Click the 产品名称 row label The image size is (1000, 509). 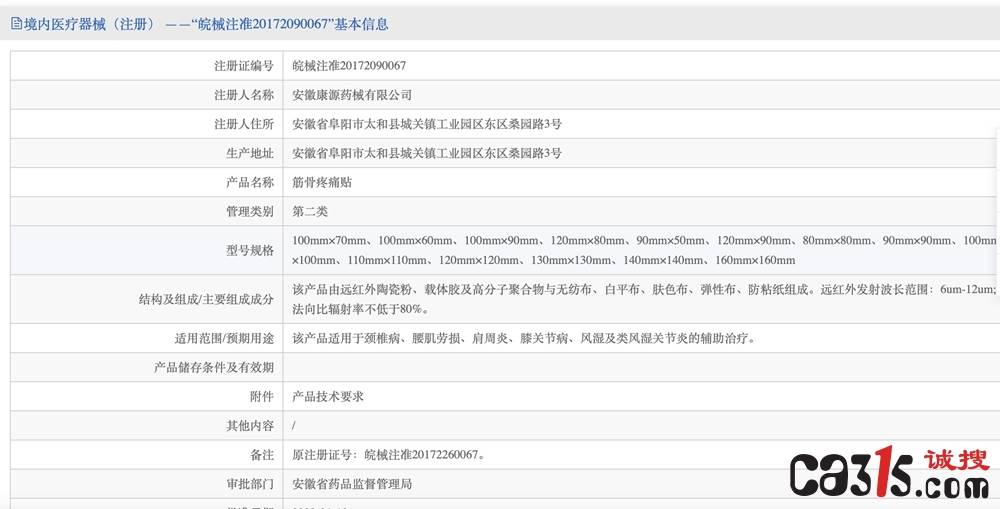click(249, 183)
